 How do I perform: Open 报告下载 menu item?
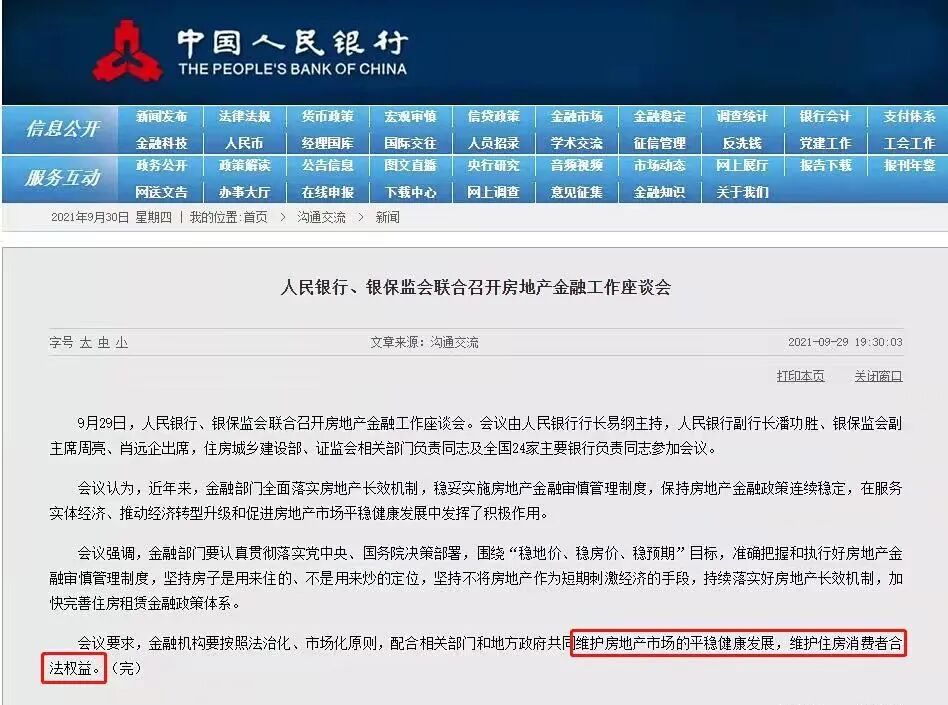point(825,165)
